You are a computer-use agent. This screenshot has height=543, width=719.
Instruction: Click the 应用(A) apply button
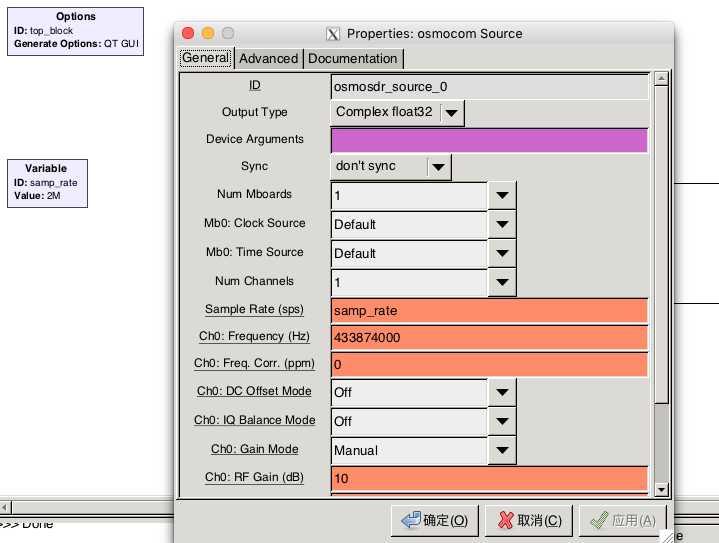point(622,521)
